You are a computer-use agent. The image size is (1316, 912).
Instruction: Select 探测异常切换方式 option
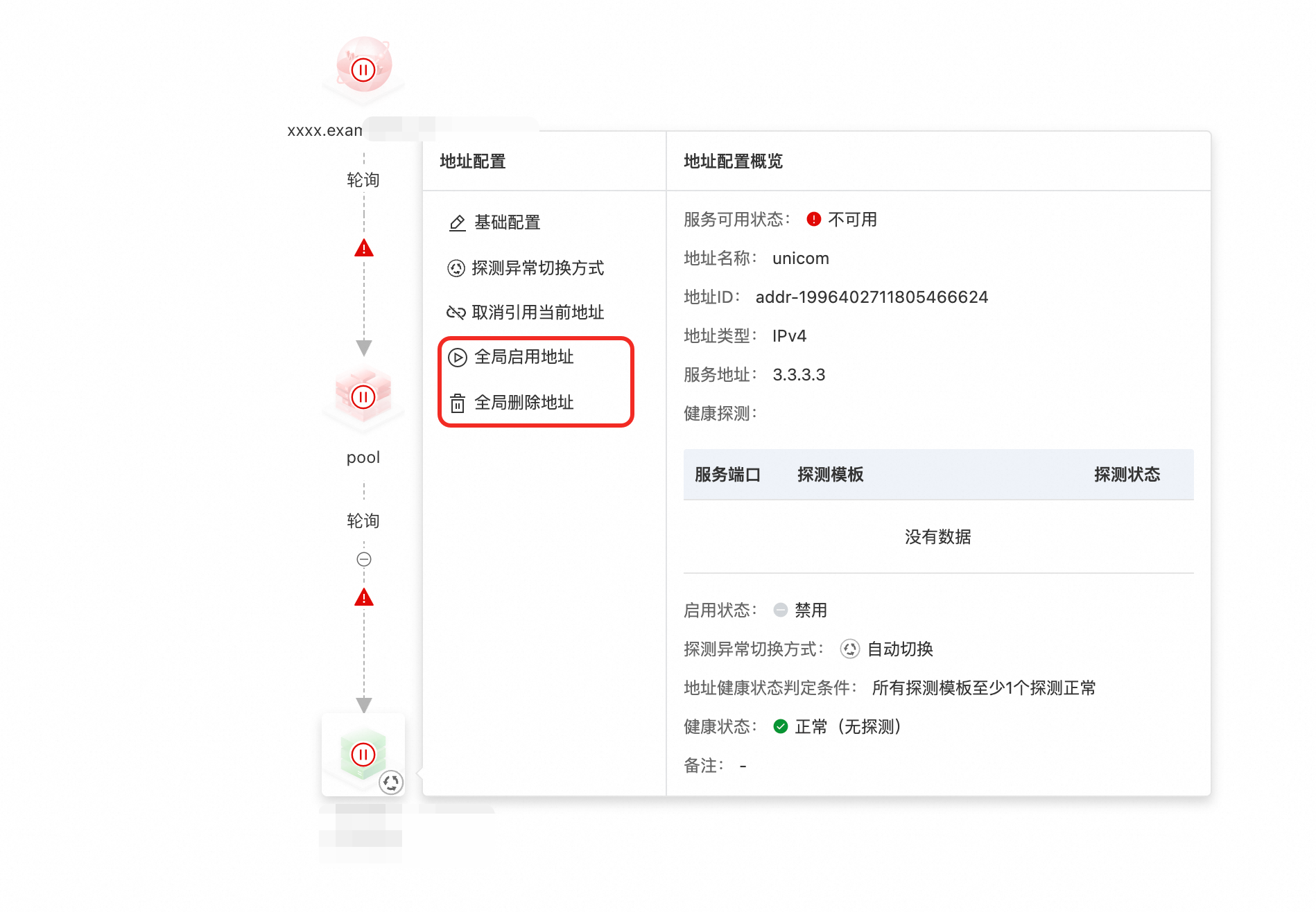pyautogui.click(x=527, y=268)
